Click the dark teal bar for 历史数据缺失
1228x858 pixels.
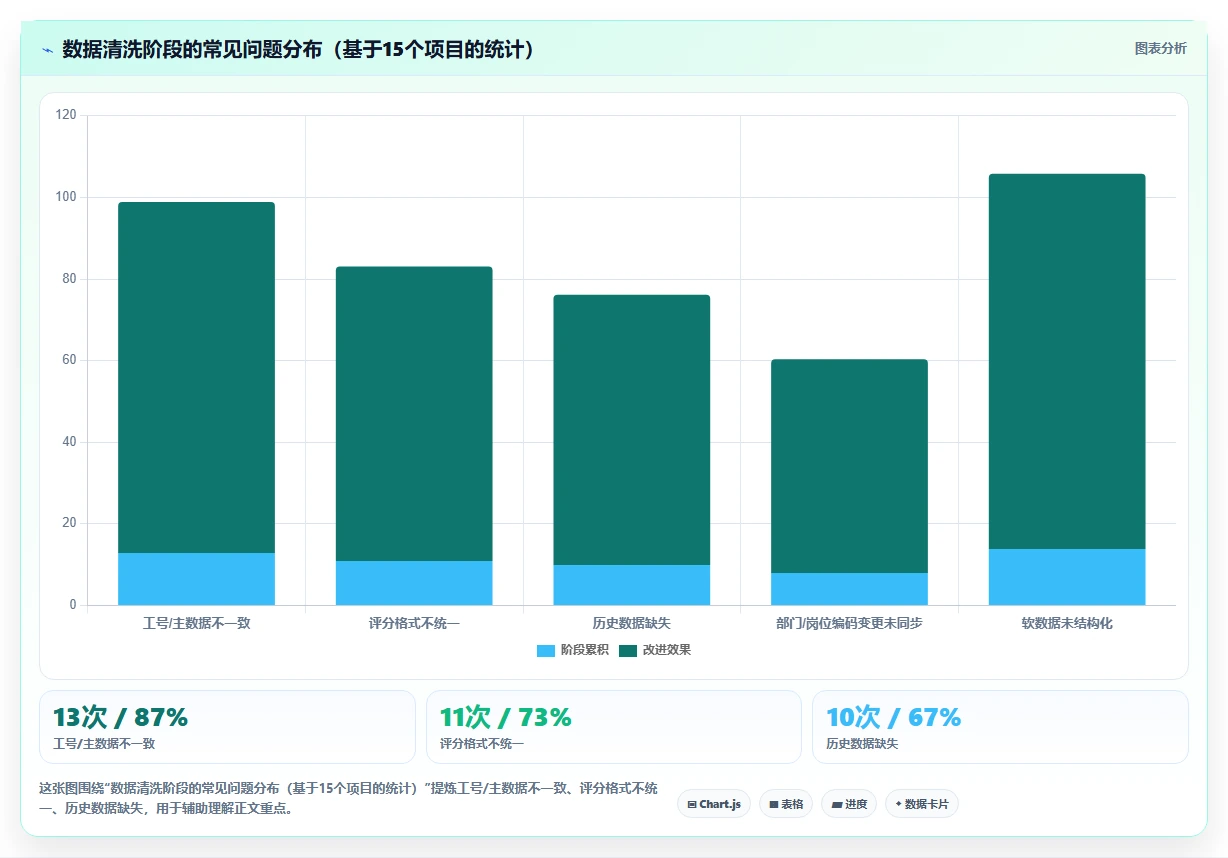point(632,430)
